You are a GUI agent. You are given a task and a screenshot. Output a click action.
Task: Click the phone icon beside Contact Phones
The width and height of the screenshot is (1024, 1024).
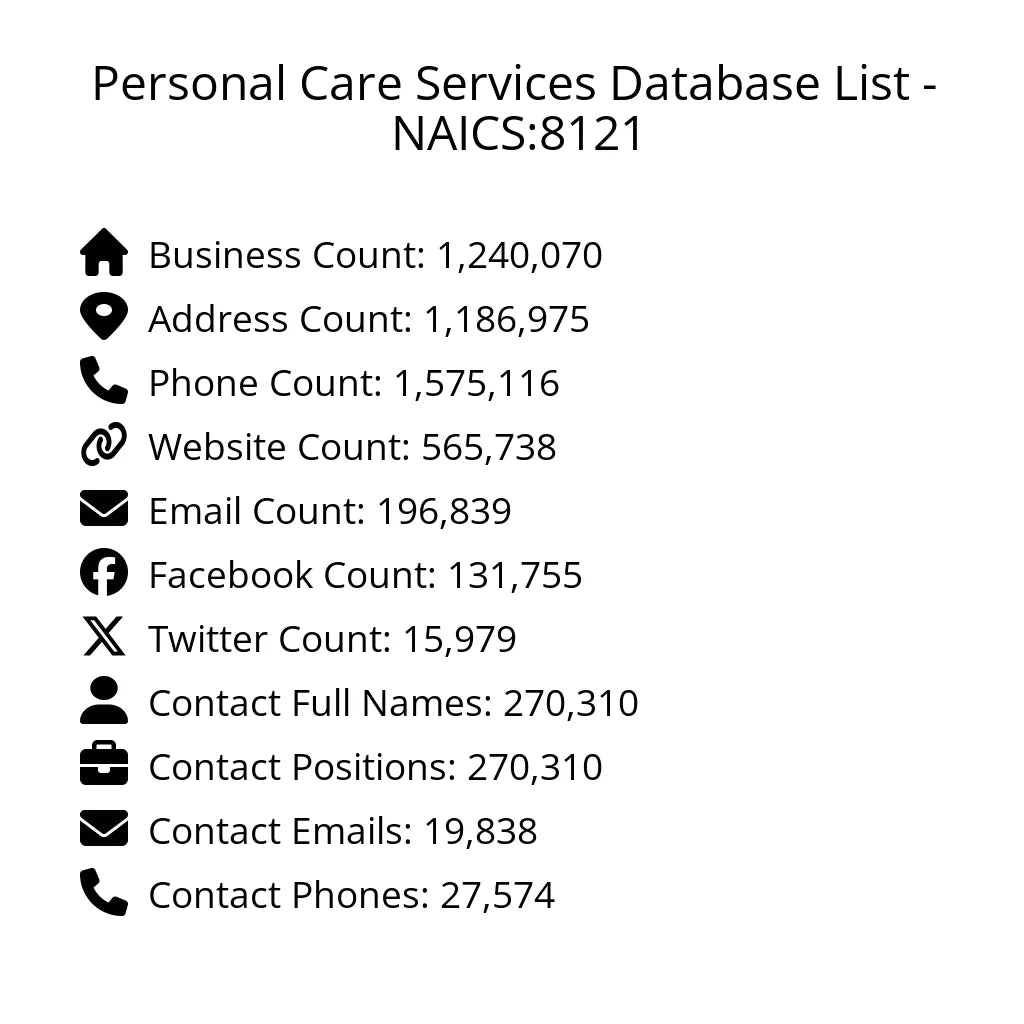pyautogui.click(x=104, y=893)
